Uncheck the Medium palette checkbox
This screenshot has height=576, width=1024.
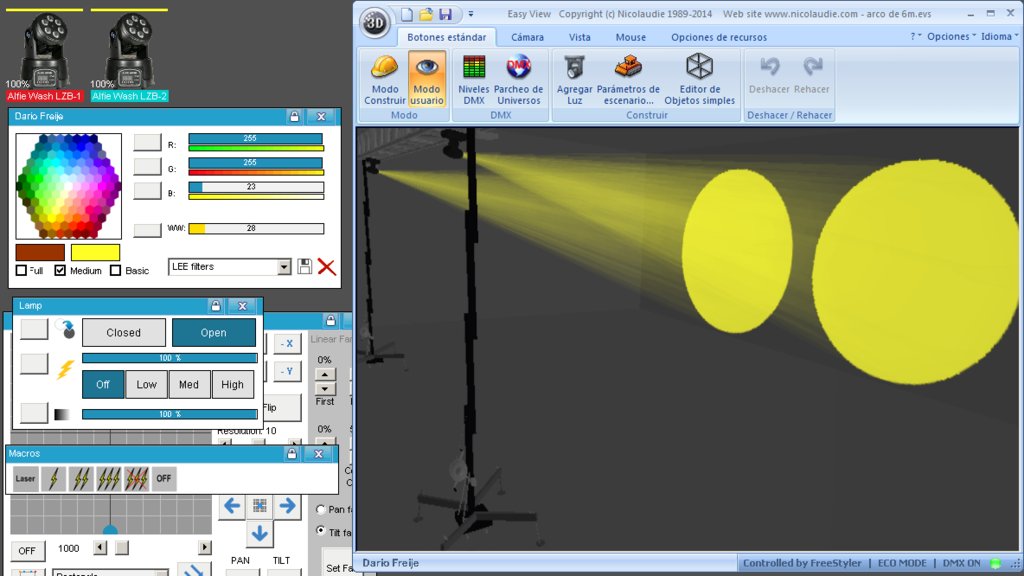60,270
